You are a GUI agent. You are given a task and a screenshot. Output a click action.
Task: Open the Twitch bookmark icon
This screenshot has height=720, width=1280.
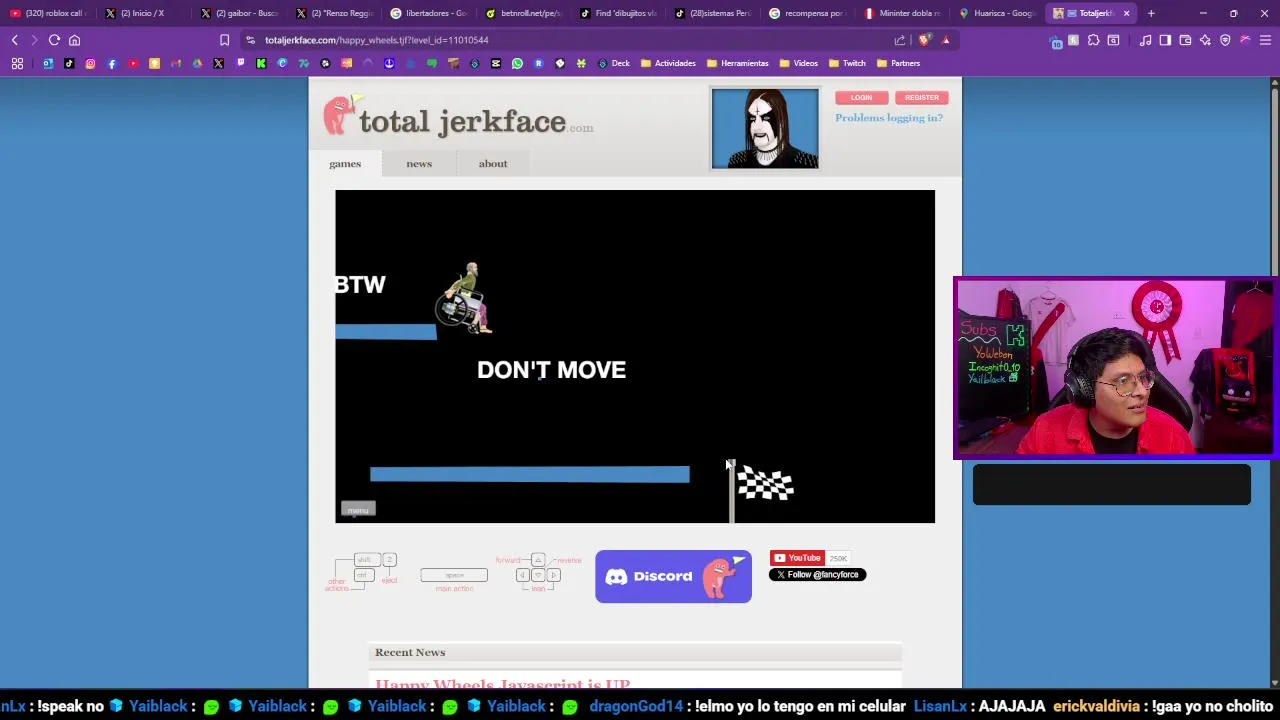[x=240, y=63]
